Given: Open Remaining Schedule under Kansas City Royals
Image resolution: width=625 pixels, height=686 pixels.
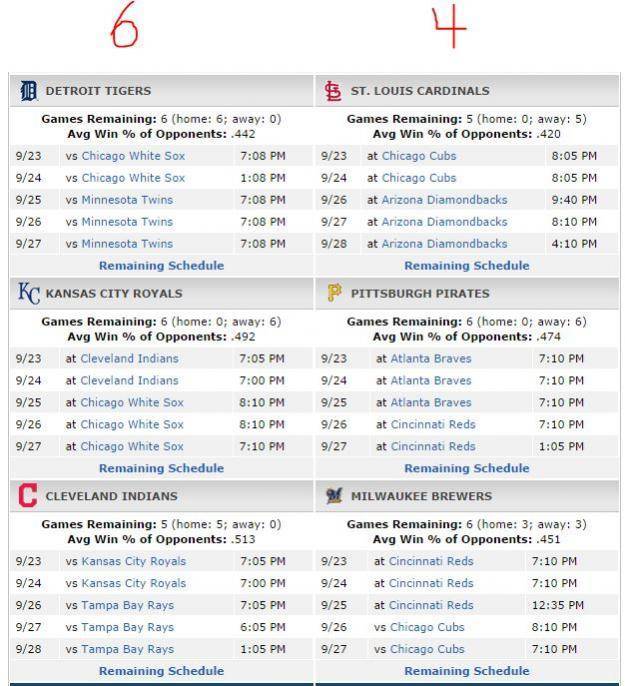Looking at the screenshot, I should click(x=161, y=468).
